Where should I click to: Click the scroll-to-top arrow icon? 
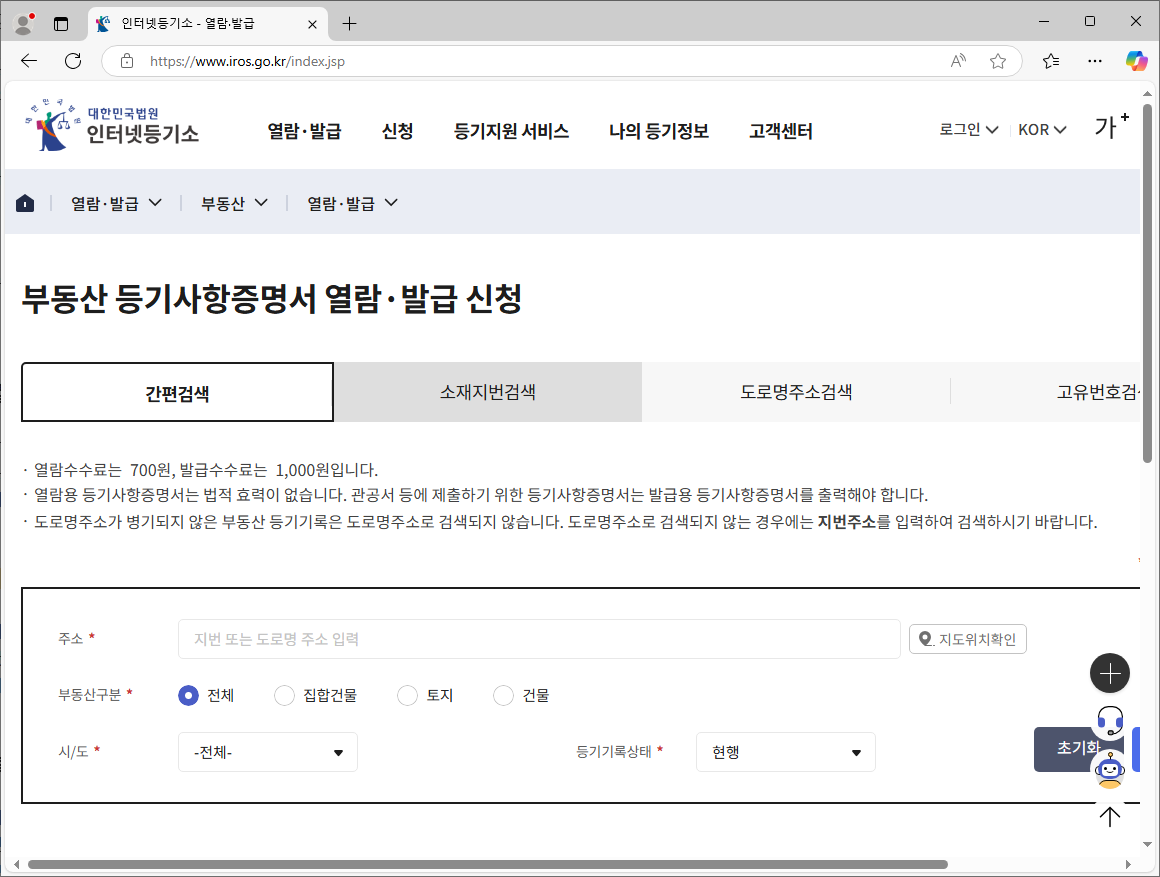click(1109, 817)
